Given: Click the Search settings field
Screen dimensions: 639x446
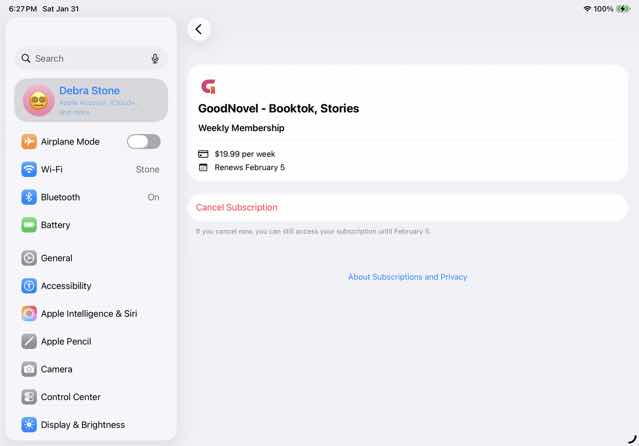Looking at the screenshot, I should click(85, 59).
